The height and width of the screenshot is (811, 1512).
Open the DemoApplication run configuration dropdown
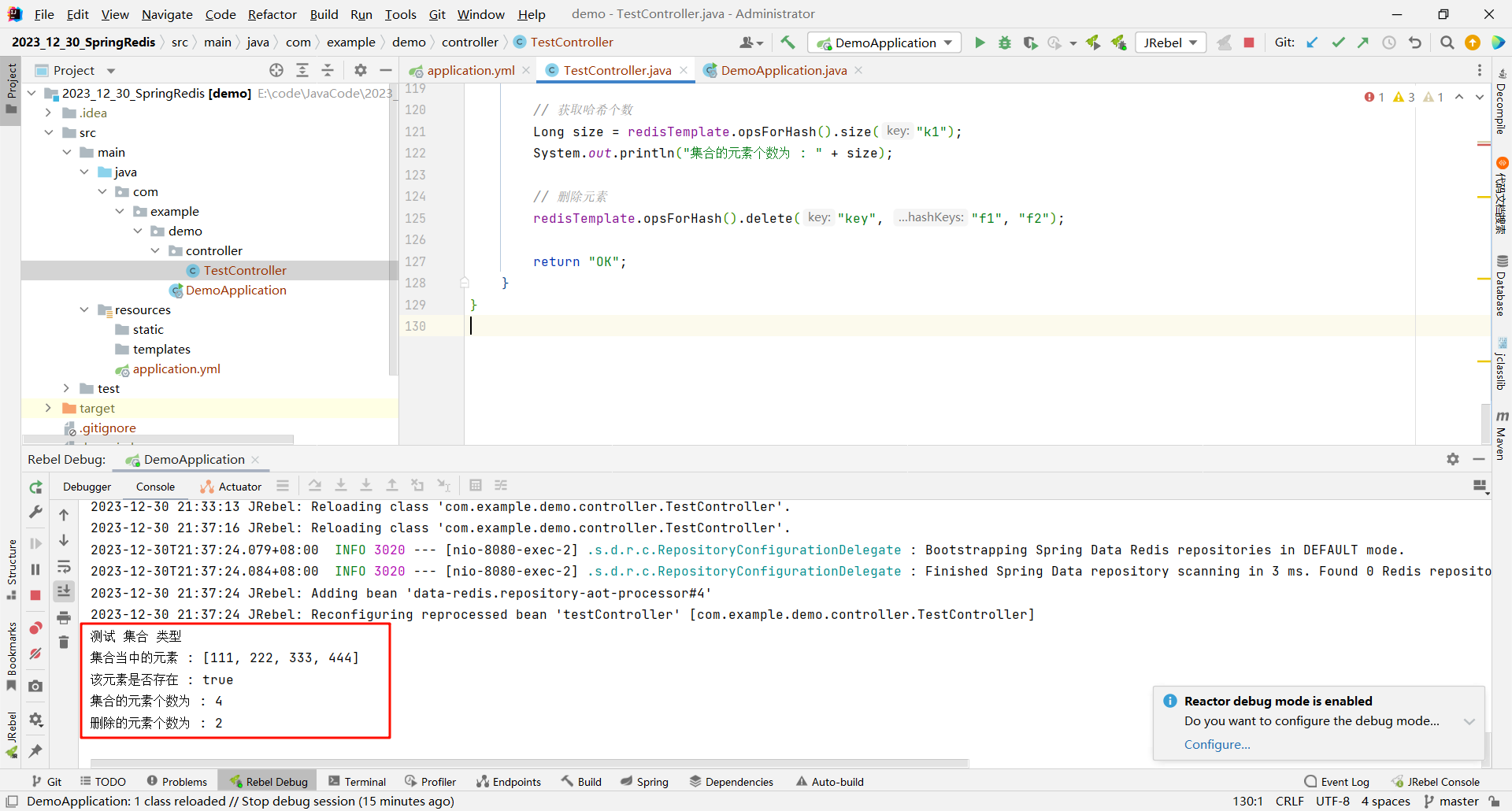coord(884,43)
